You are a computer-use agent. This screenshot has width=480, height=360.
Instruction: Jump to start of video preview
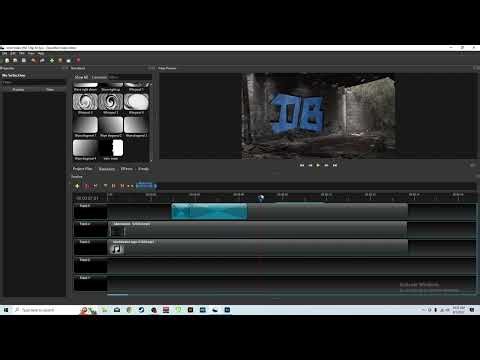click(302, 165)
